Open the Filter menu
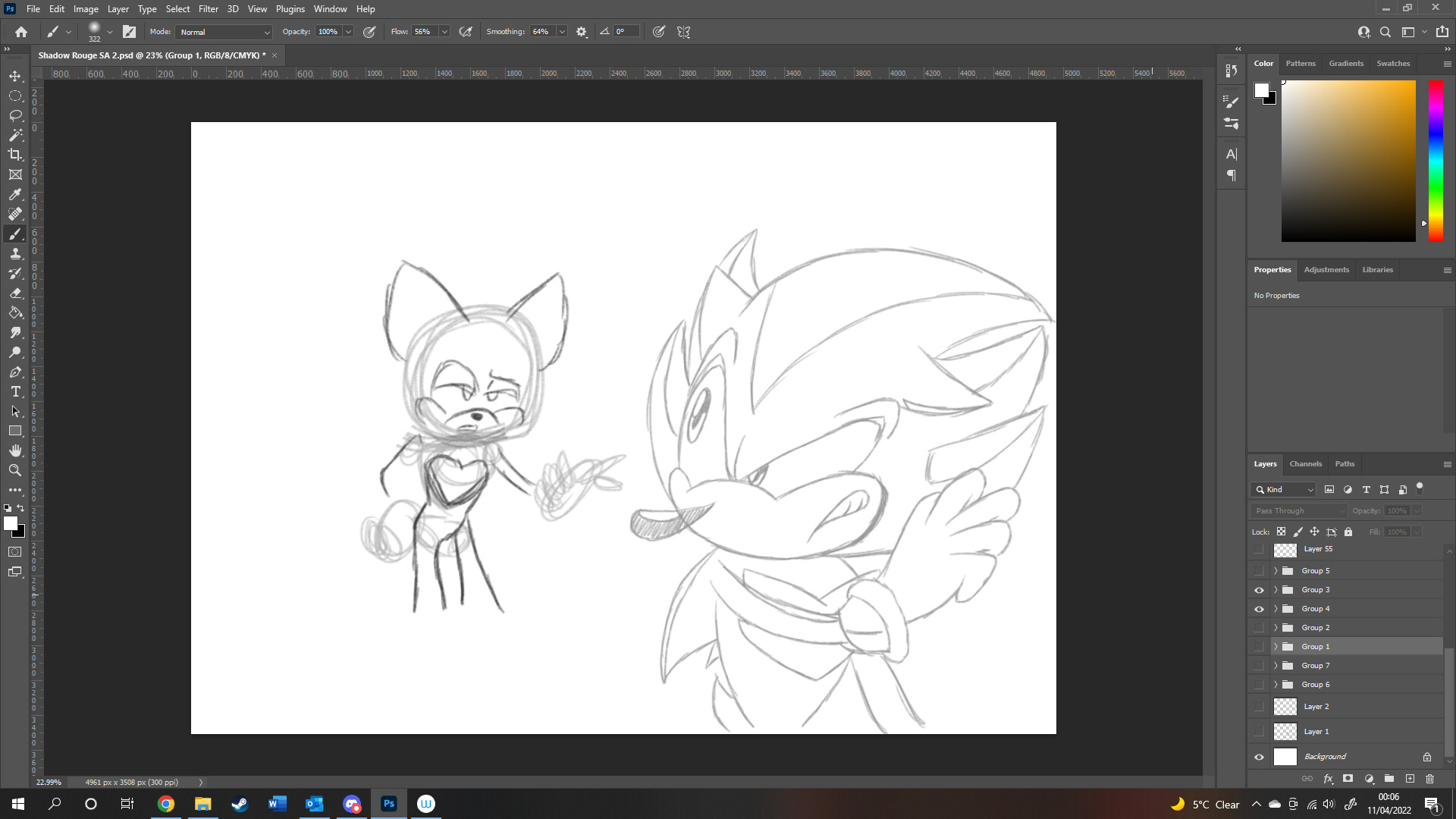This screenshot has height=819, width=1456. [x=208, y=8]
